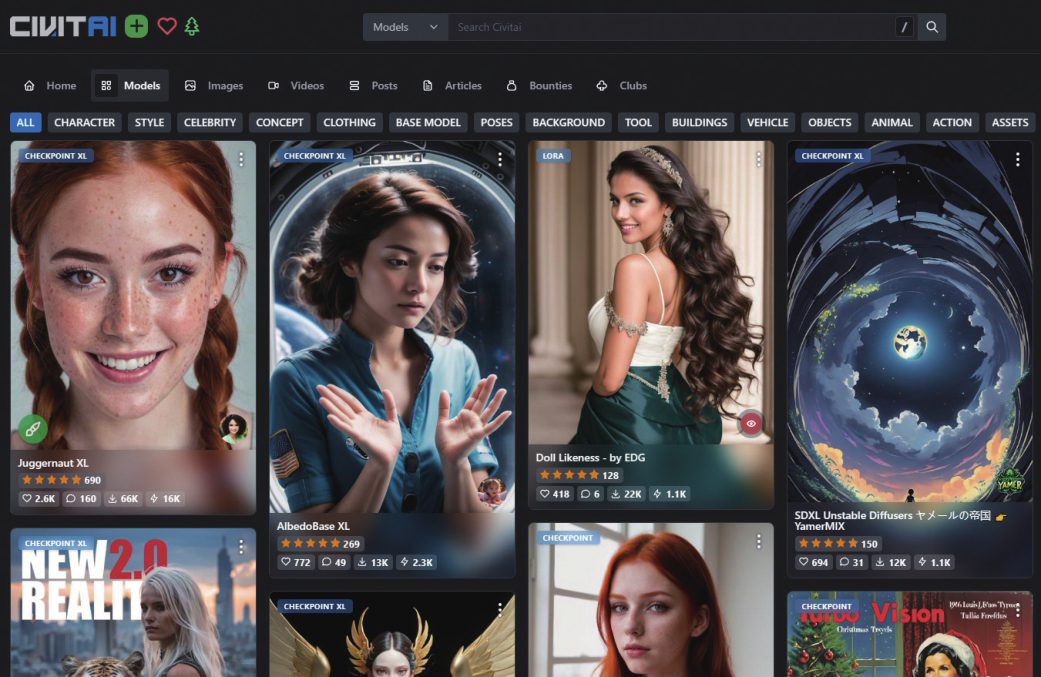Switch to the Images tab

pos(214,86)
